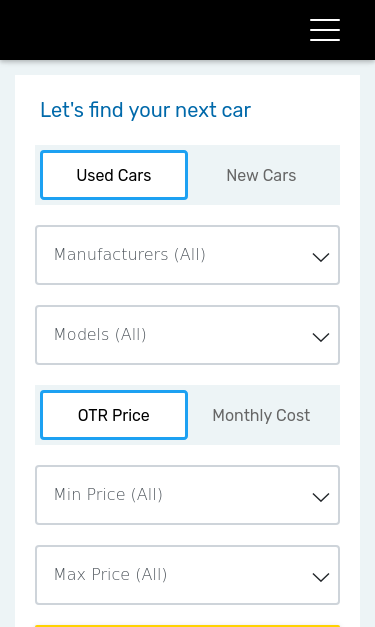Screen dimensions: 375x627
Task: Open the hamburger navigation menu
Action: [325, 30]
